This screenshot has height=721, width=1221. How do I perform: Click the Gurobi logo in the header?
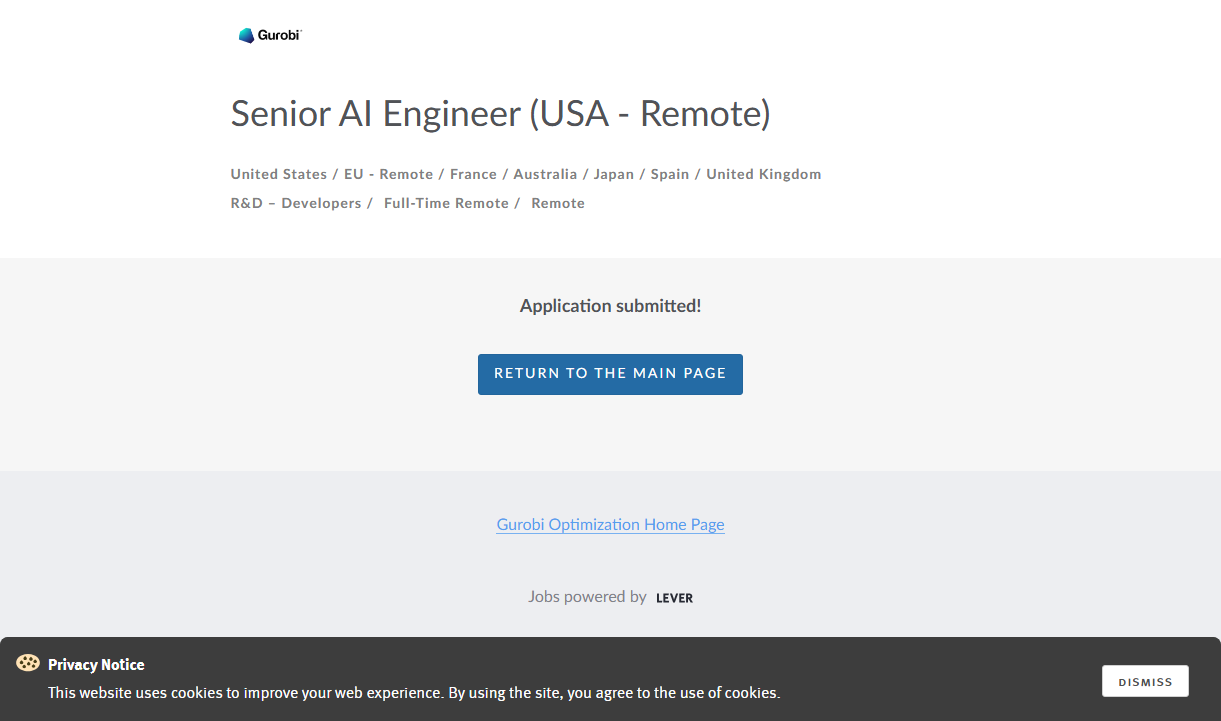tap(269, 35)
